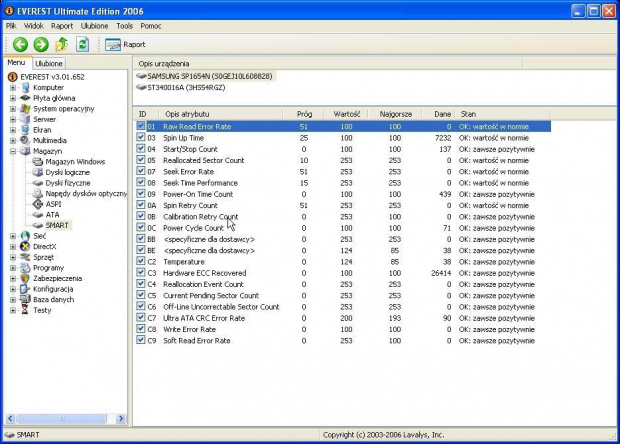
Task: Click the Magazyn Windows drive icon
Action: (38, 161)
